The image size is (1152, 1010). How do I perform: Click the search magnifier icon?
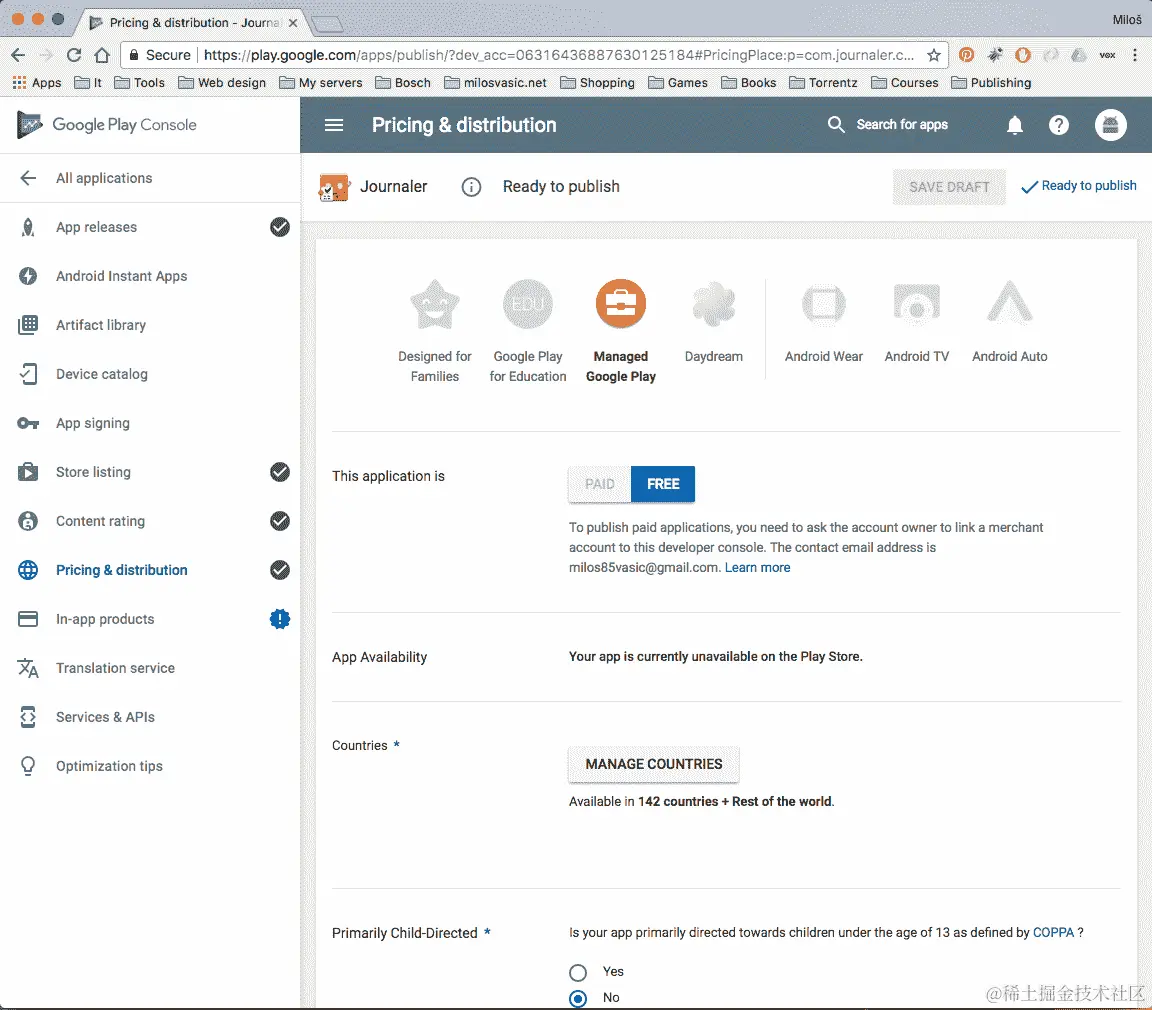point(835,124)
